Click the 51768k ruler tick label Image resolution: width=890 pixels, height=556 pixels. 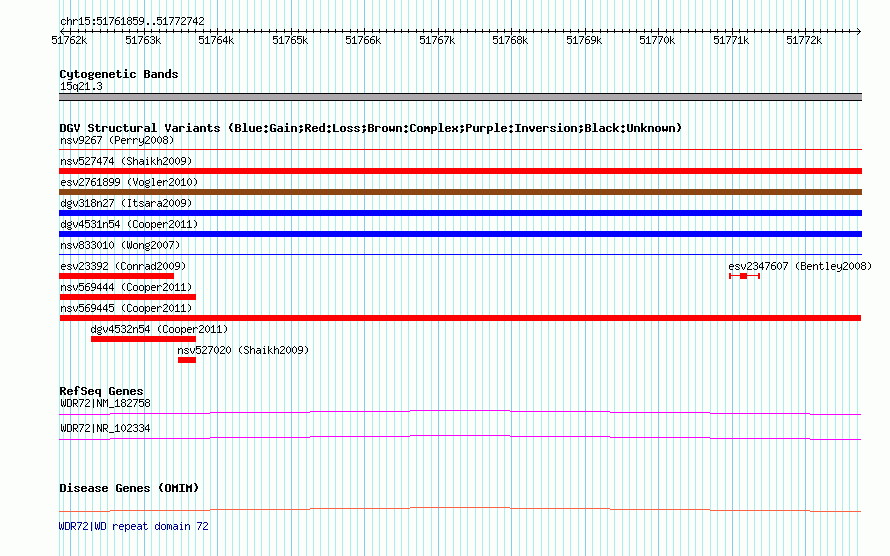coord(510,40)
